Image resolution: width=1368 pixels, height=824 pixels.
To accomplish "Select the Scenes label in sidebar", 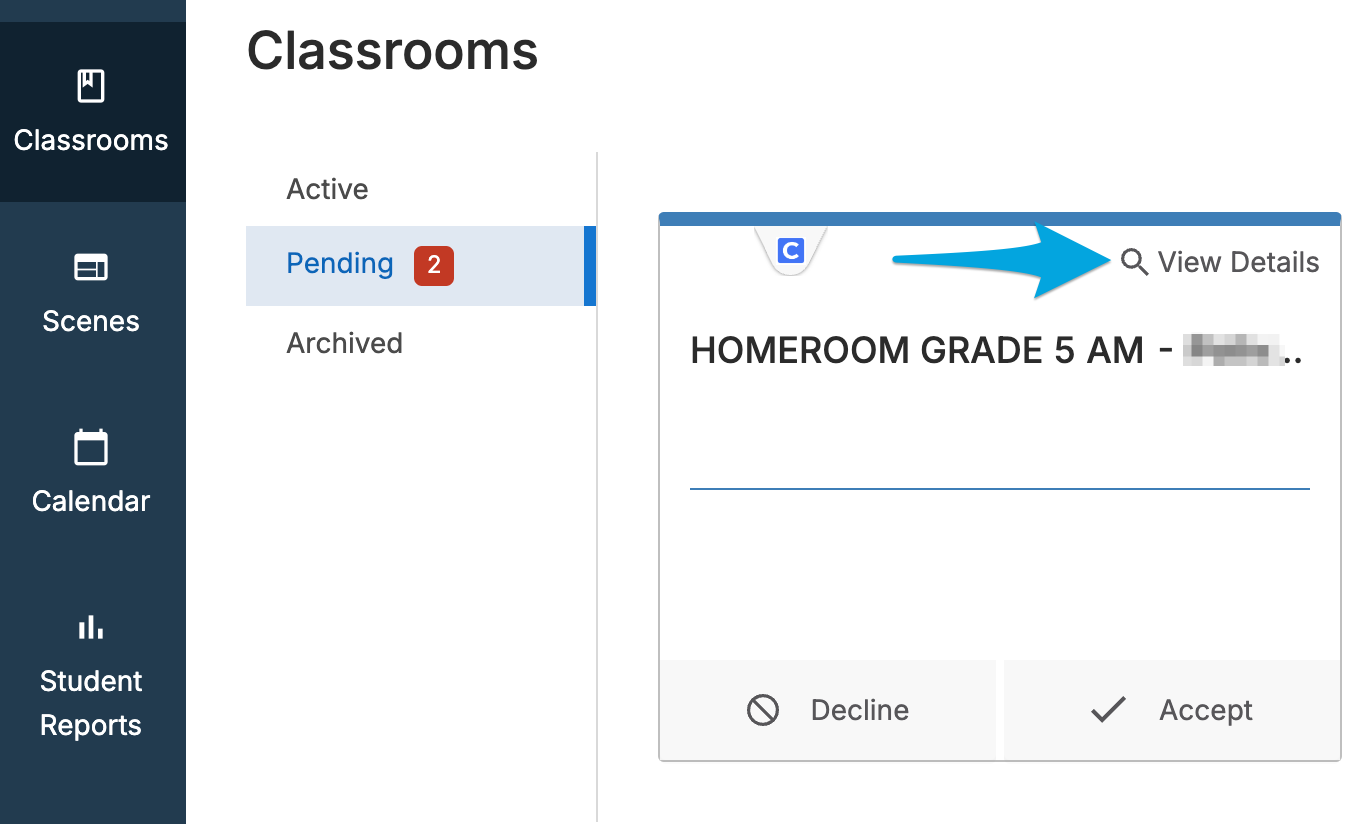I will coord(91,321).
